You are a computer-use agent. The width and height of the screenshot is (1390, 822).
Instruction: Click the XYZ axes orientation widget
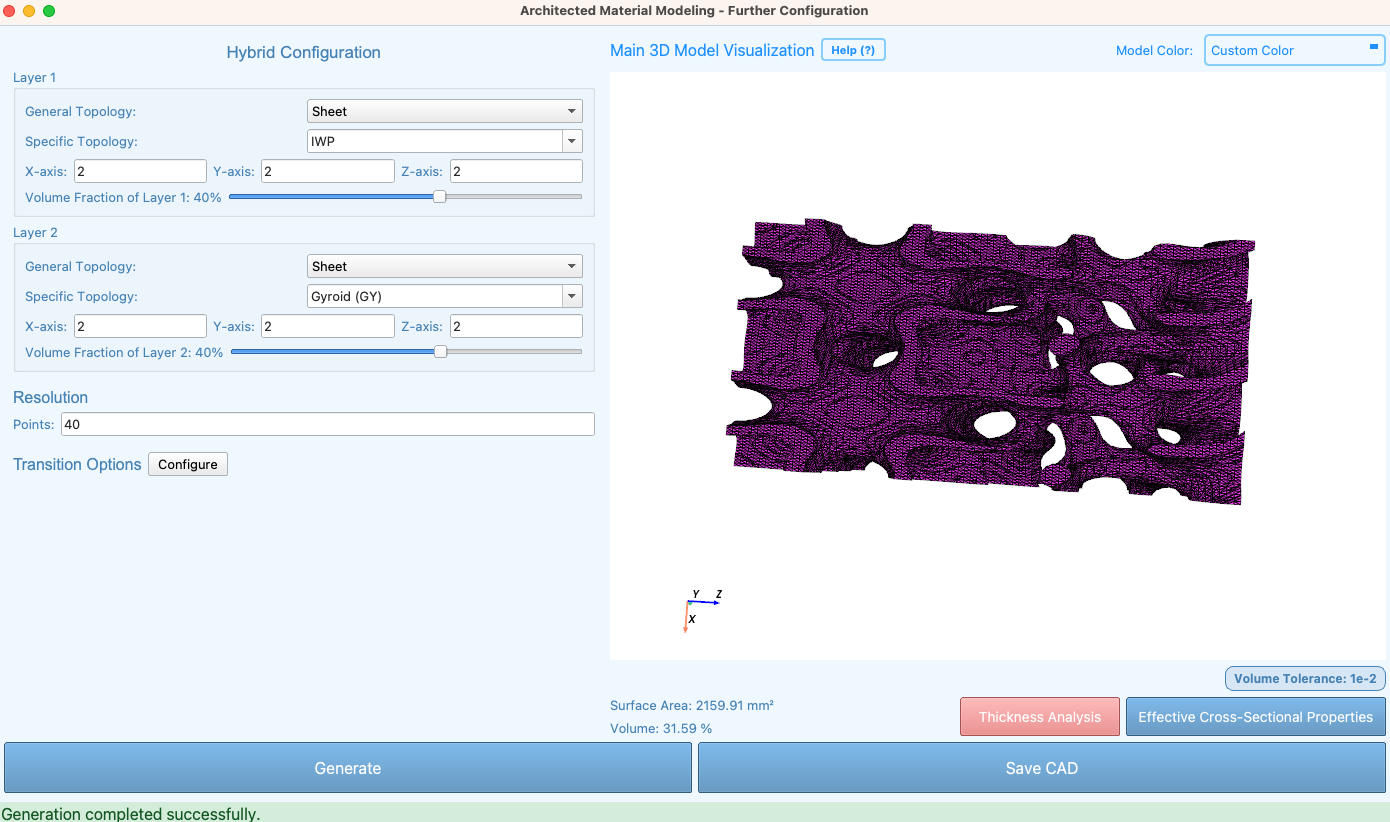point(701,611)
